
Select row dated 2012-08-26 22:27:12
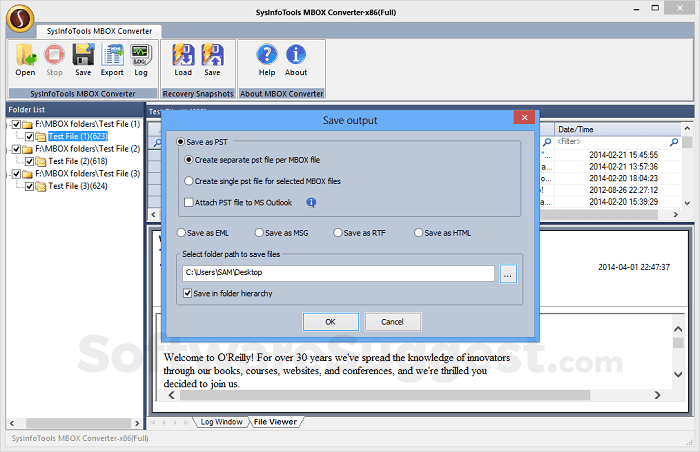(623, 190)
